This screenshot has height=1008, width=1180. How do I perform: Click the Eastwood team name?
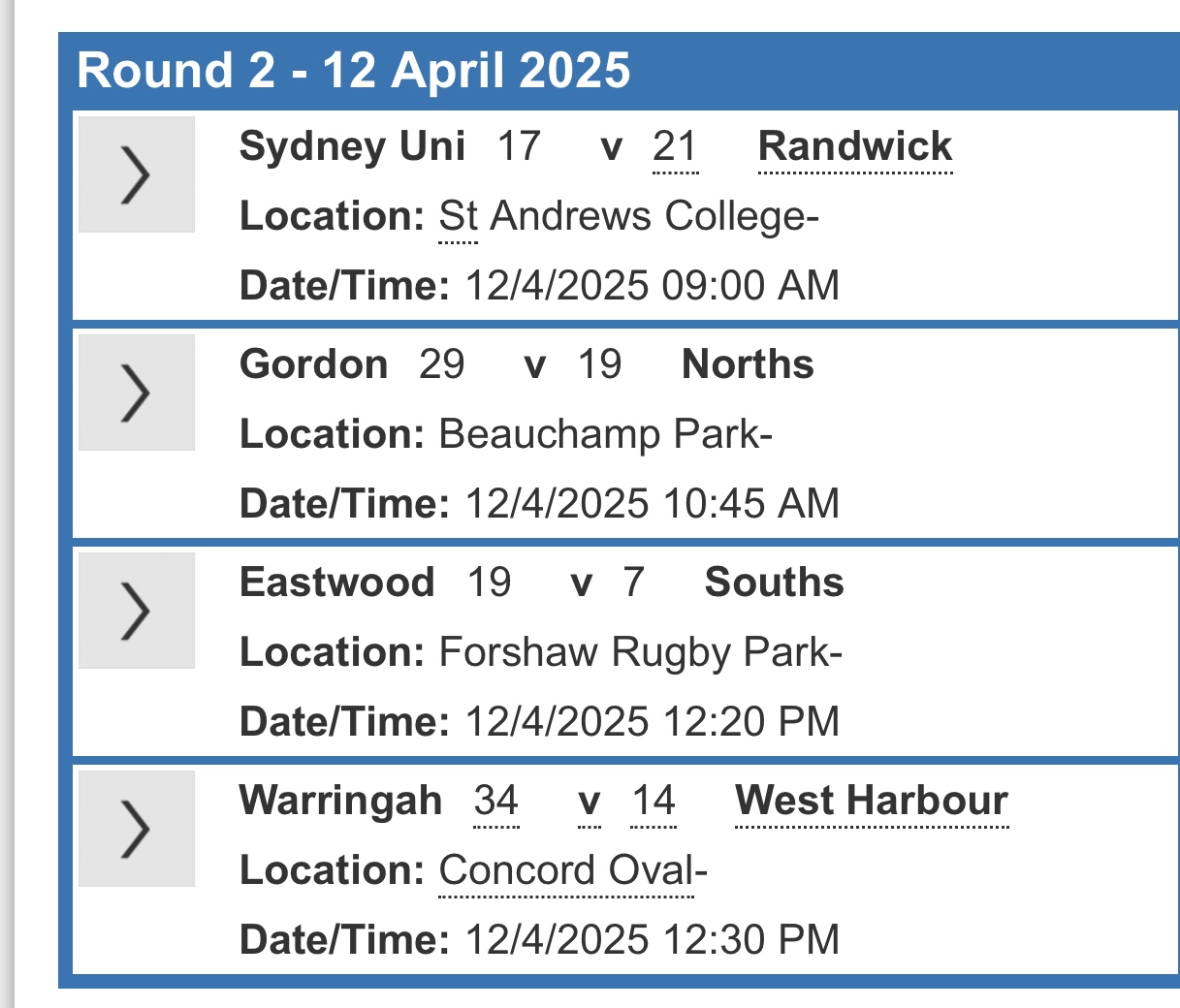coord(337,583)
